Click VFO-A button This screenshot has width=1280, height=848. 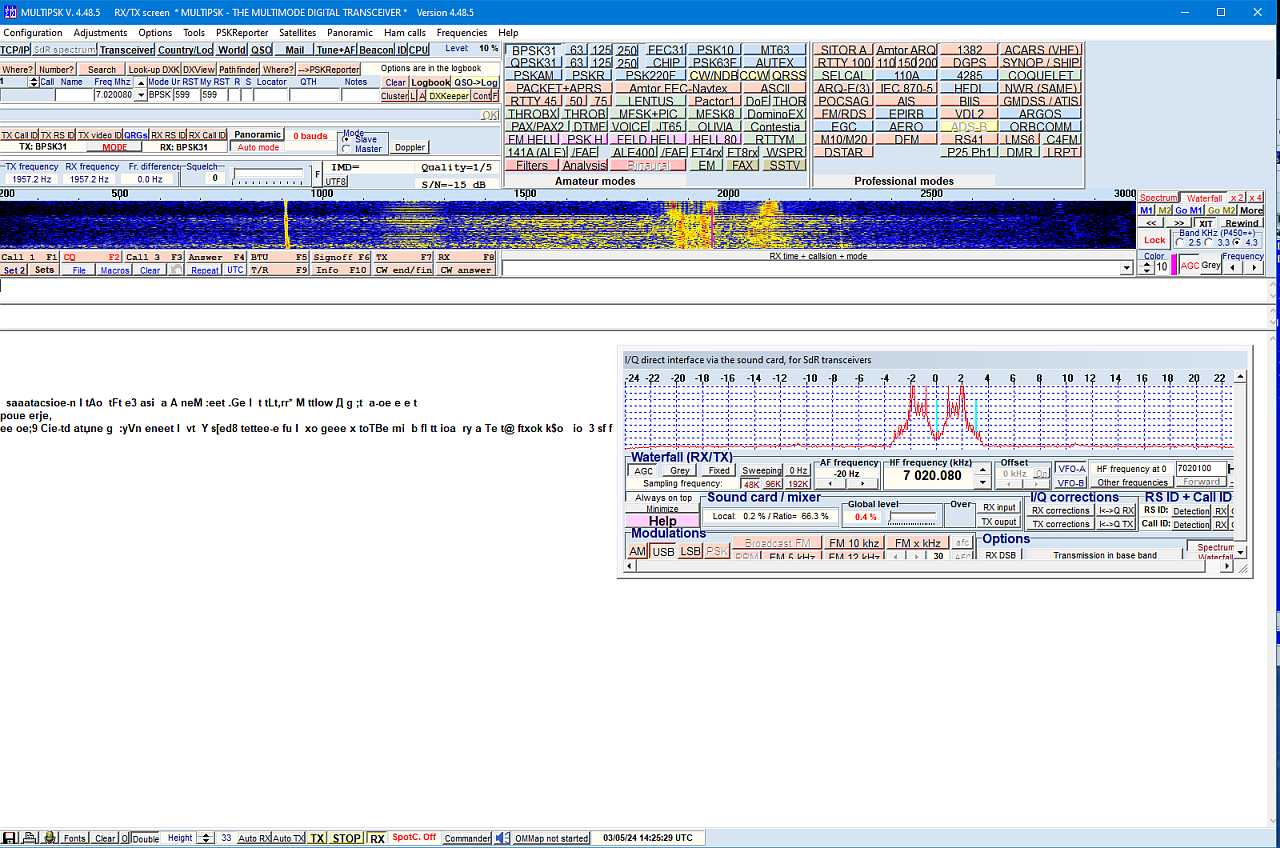(x=1071, y=469)
